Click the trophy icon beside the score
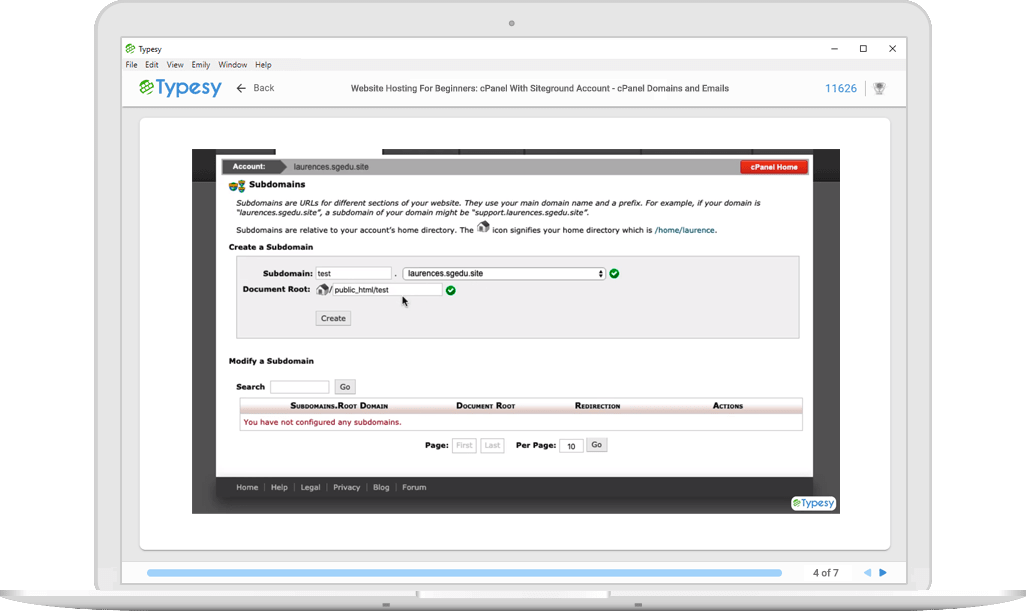1026x611 pixels. (879, 88)
